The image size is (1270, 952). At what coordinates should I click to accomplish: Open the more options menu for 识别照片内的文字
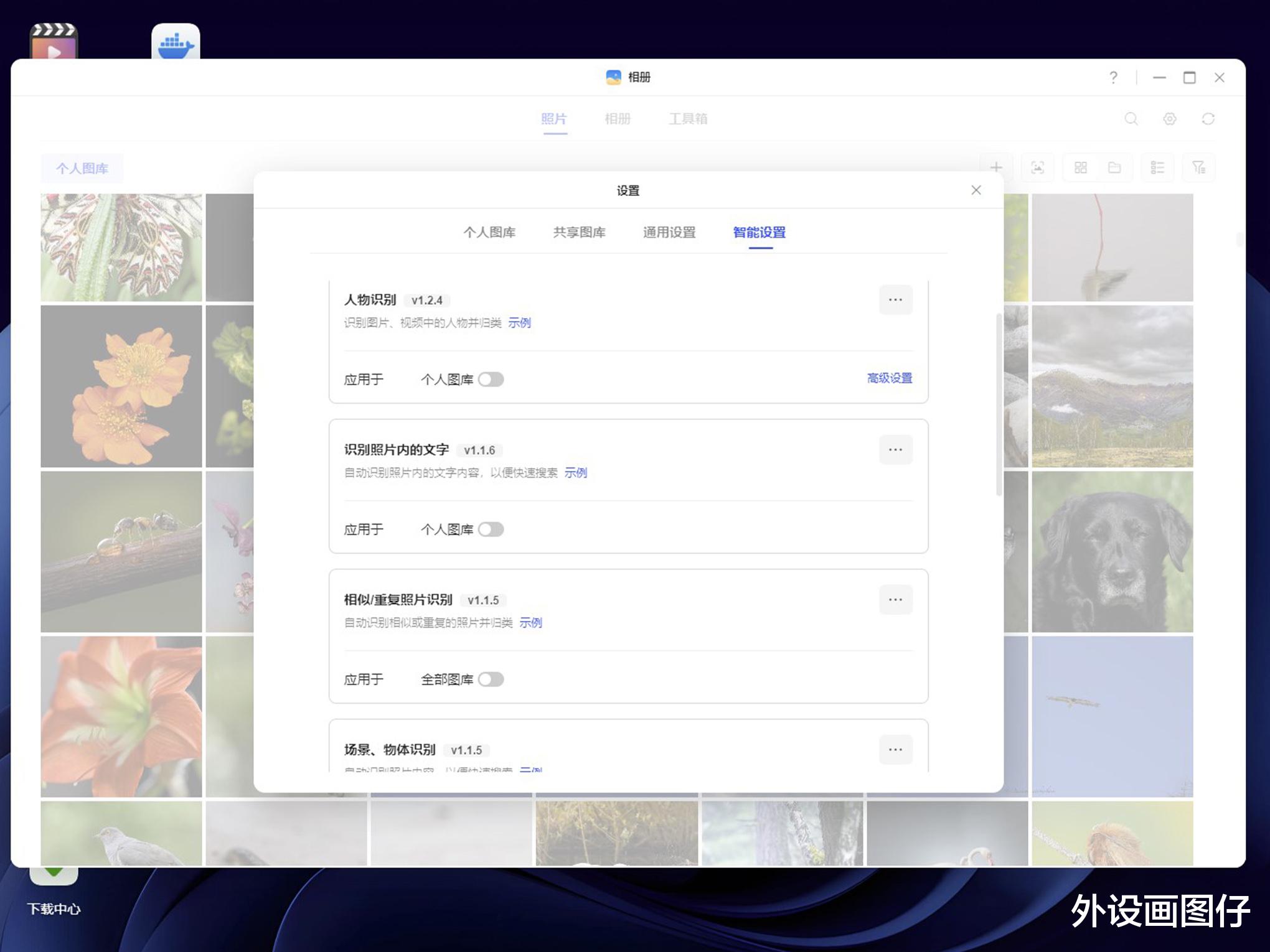(895, 450)
